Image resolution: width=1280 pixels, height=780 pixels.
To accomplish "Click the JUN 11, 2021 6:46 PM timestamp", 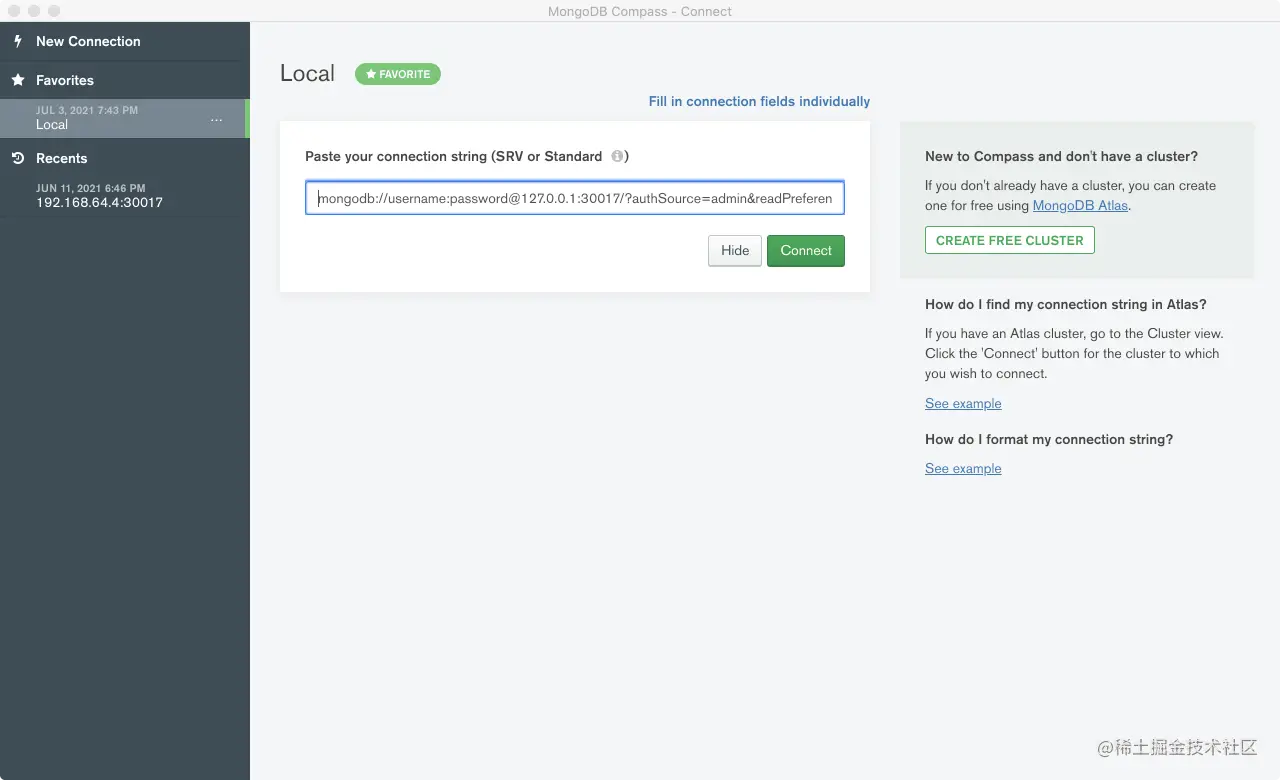I will pyautogui.click(x=91, y=188).
